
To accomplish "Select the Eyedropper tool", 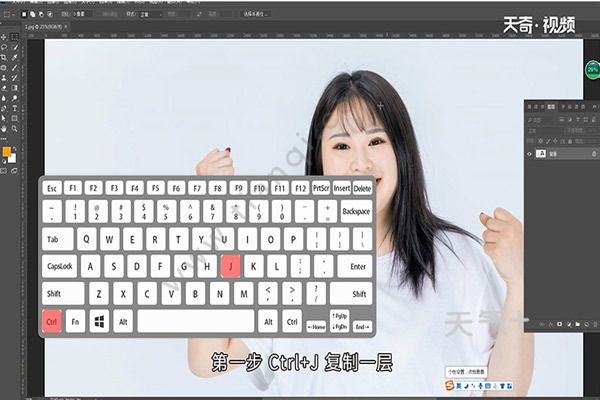I will [15, 57].
